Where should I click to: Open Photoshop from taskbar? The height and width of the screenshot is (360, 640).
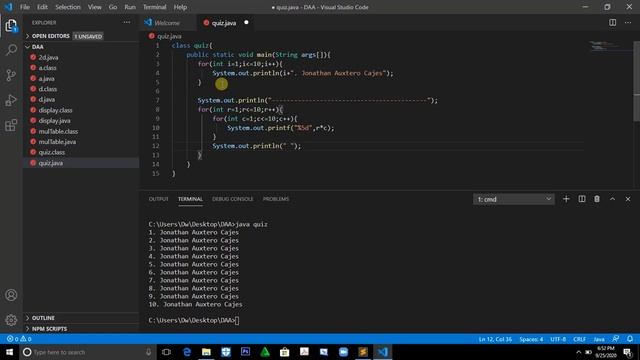pyautogui.click(x=245, y=352)
